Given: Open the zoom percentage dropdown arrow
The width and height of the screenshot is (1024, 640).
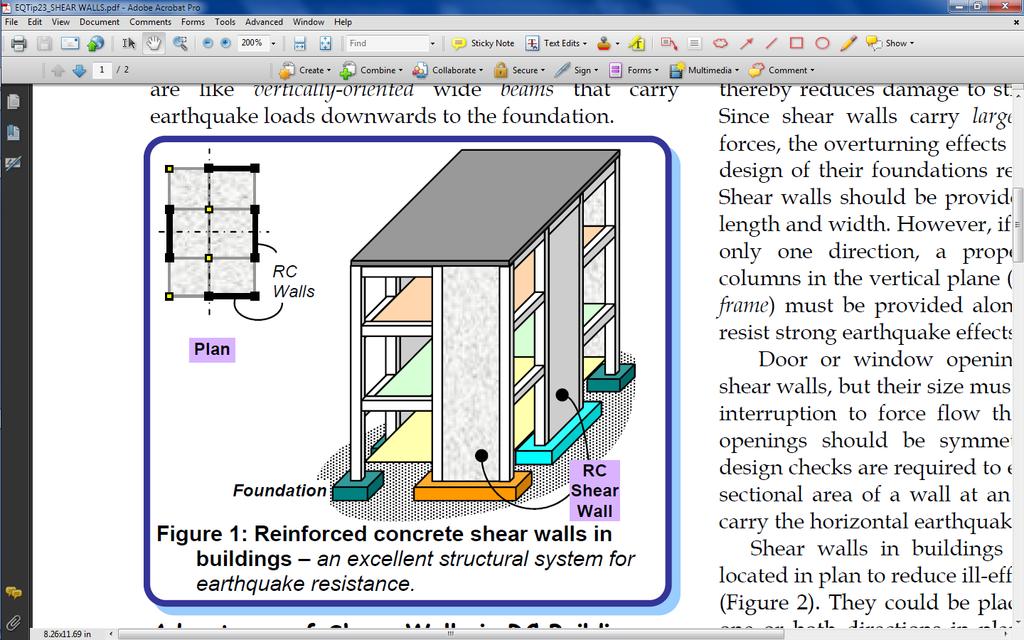Looking at the screenshot, I should point(273,44).
